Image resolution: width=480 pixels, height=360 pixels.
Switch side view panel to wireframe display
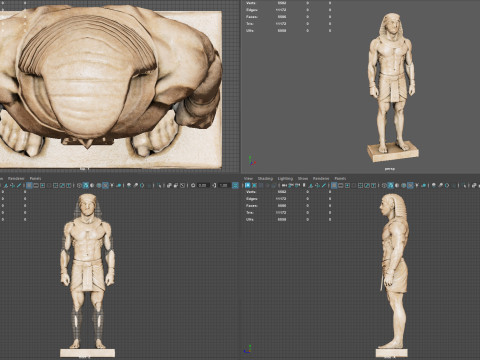[384, 185]
